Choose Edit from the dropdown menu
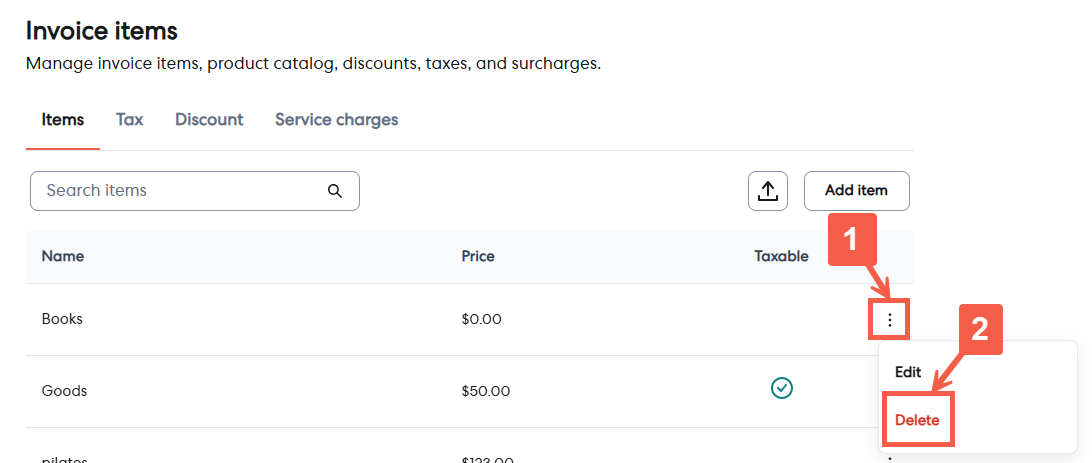The image size is (1092, 463). click(x=908, y=372)
